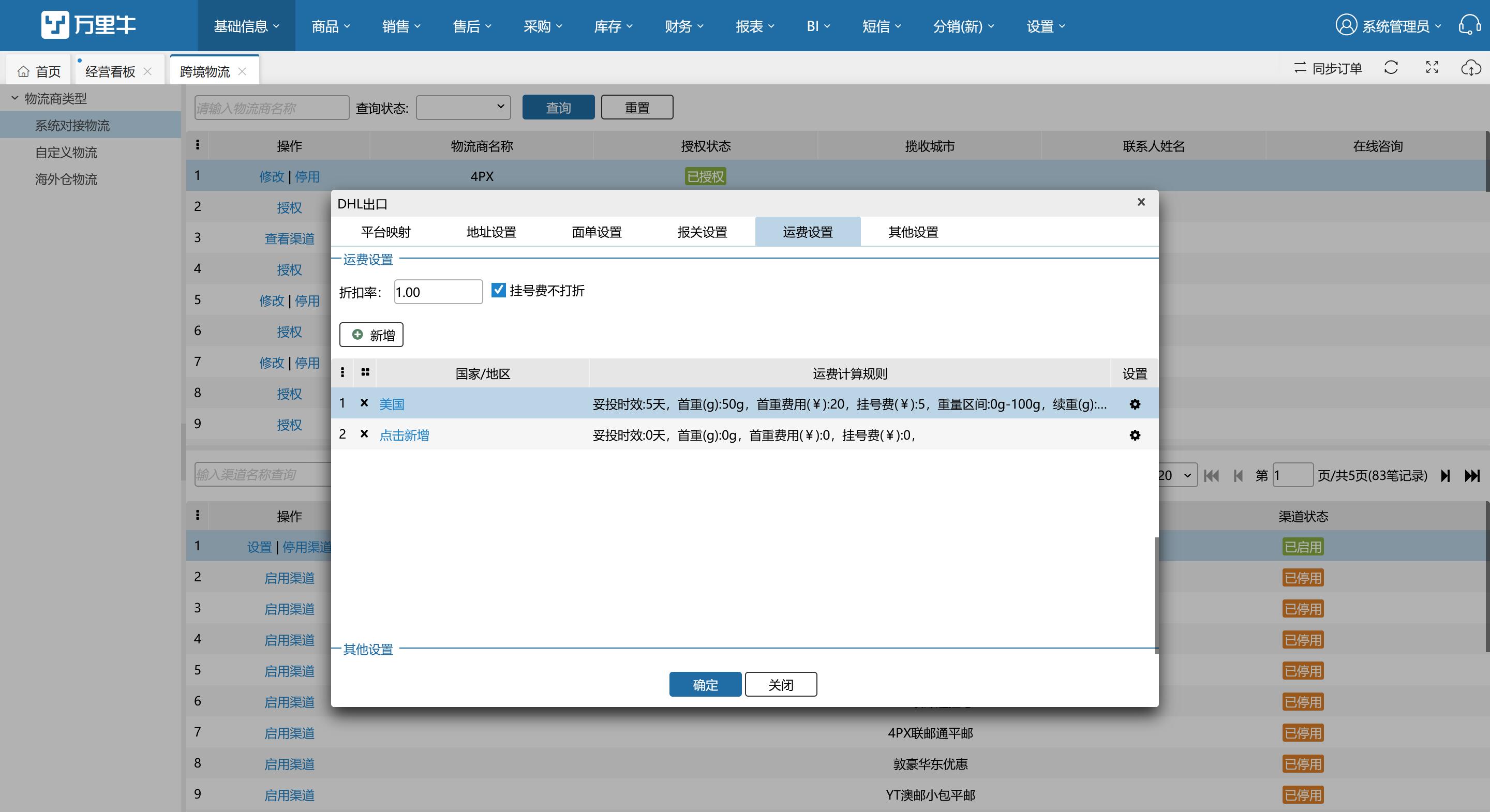
Task: Open settings gear for 美国 row
Action: 1135,404
